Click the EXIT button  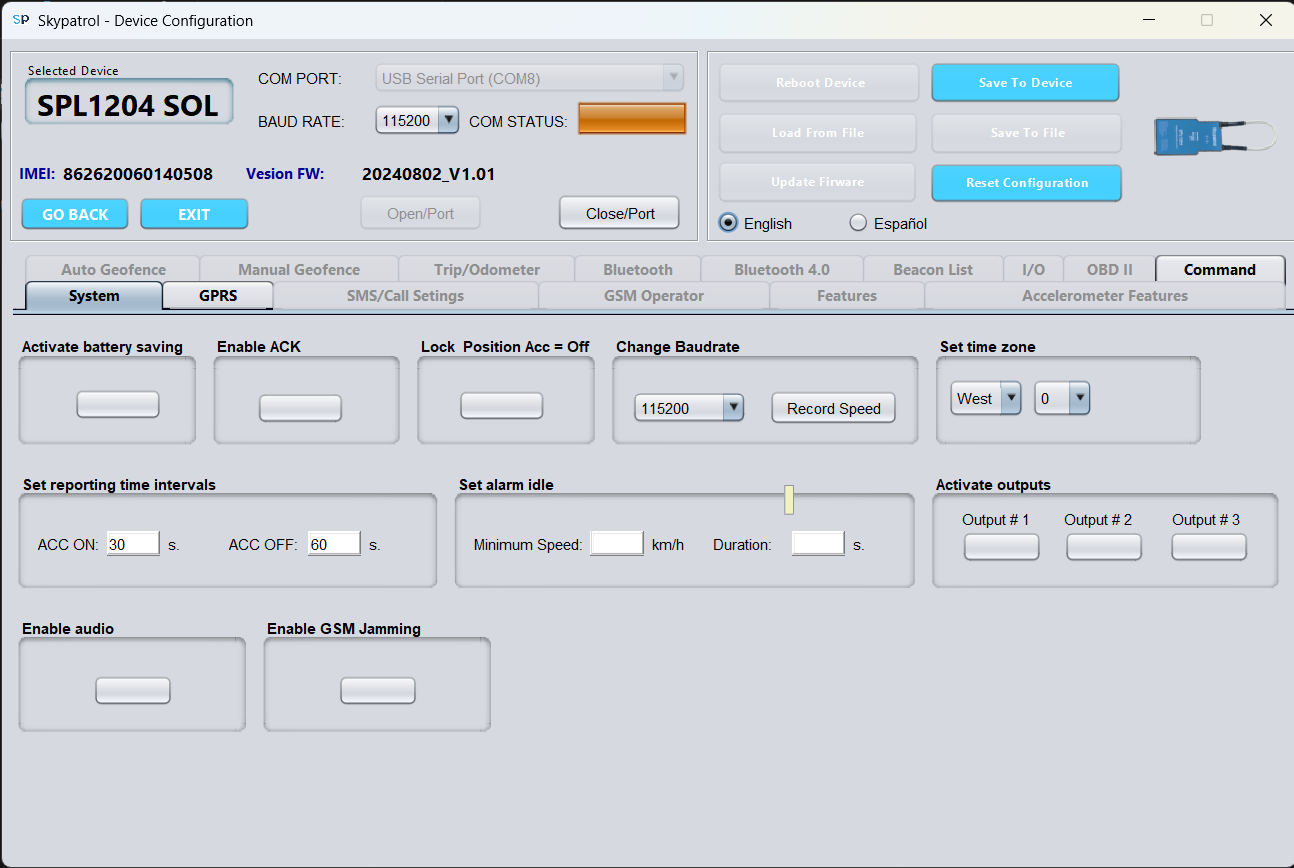point(194,214)
